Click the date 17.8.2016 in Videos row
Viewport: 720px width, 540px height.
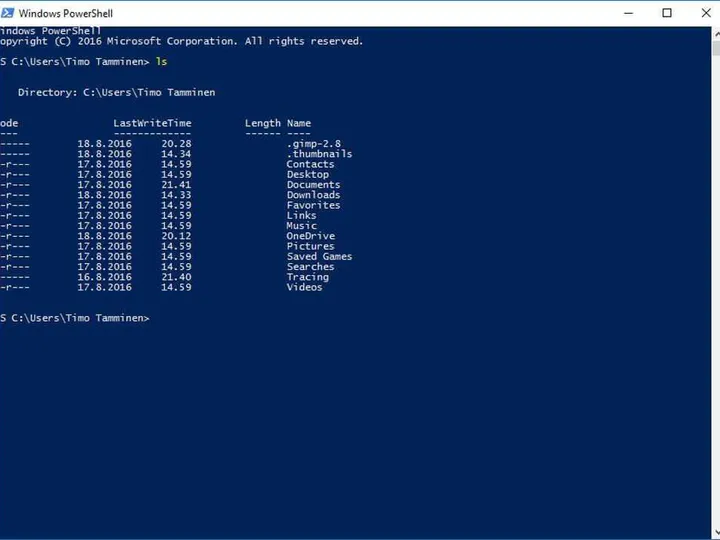(x=104, y=287)
